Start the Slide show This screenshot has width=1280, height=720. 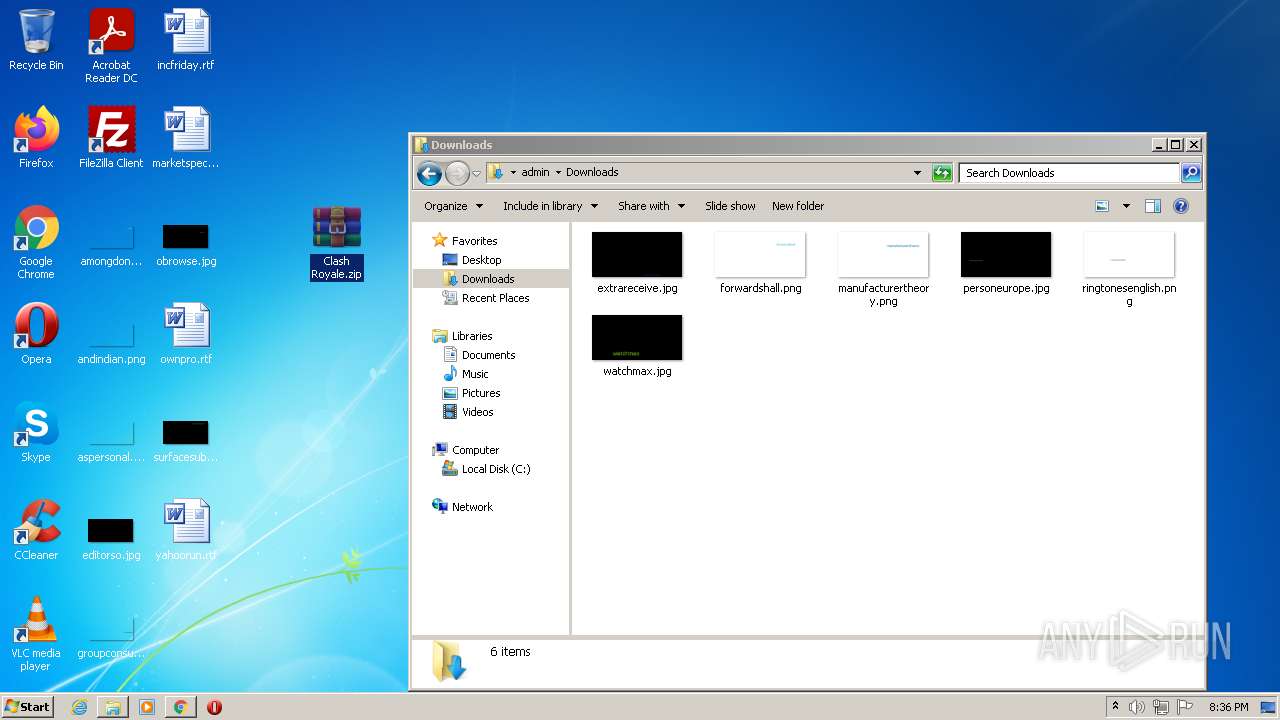point(730,206)
